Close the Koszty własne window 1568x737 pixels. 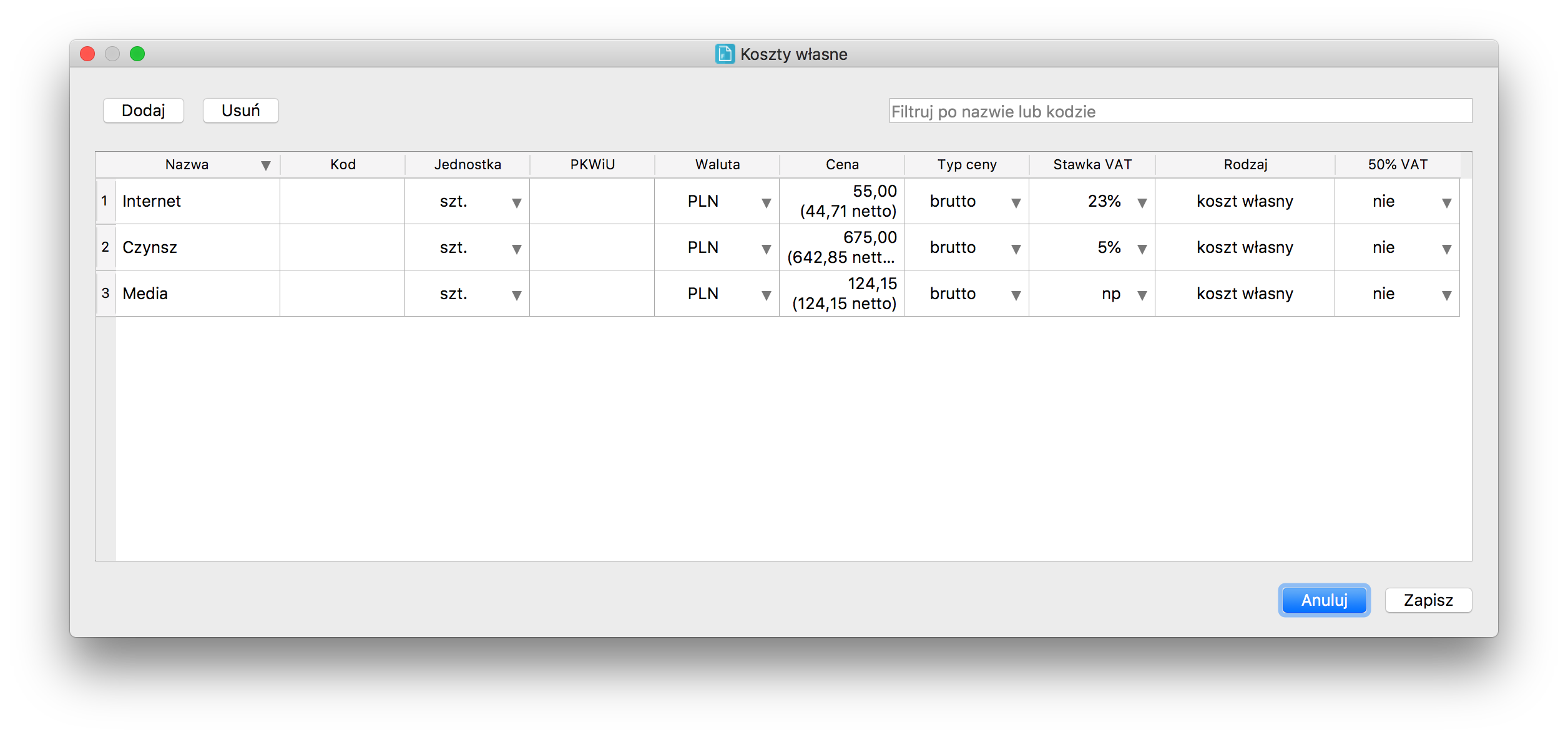click(x=87, y=54)
